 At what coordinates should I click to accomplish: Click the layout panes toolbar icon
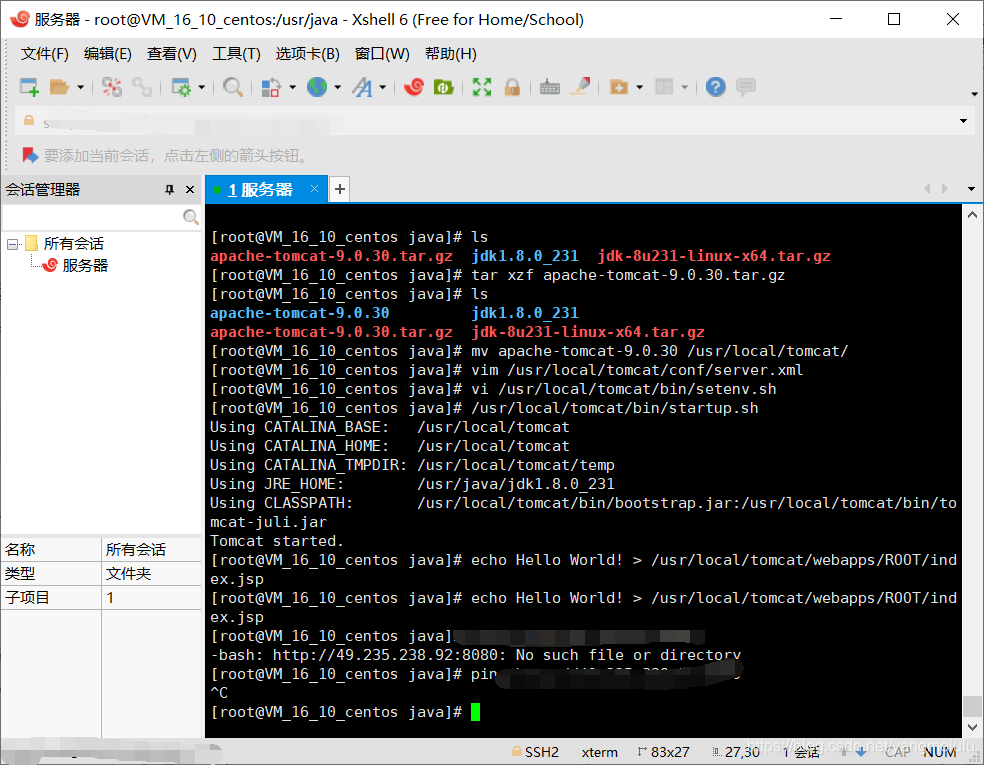pyautogui.click(x=664, y=87)
